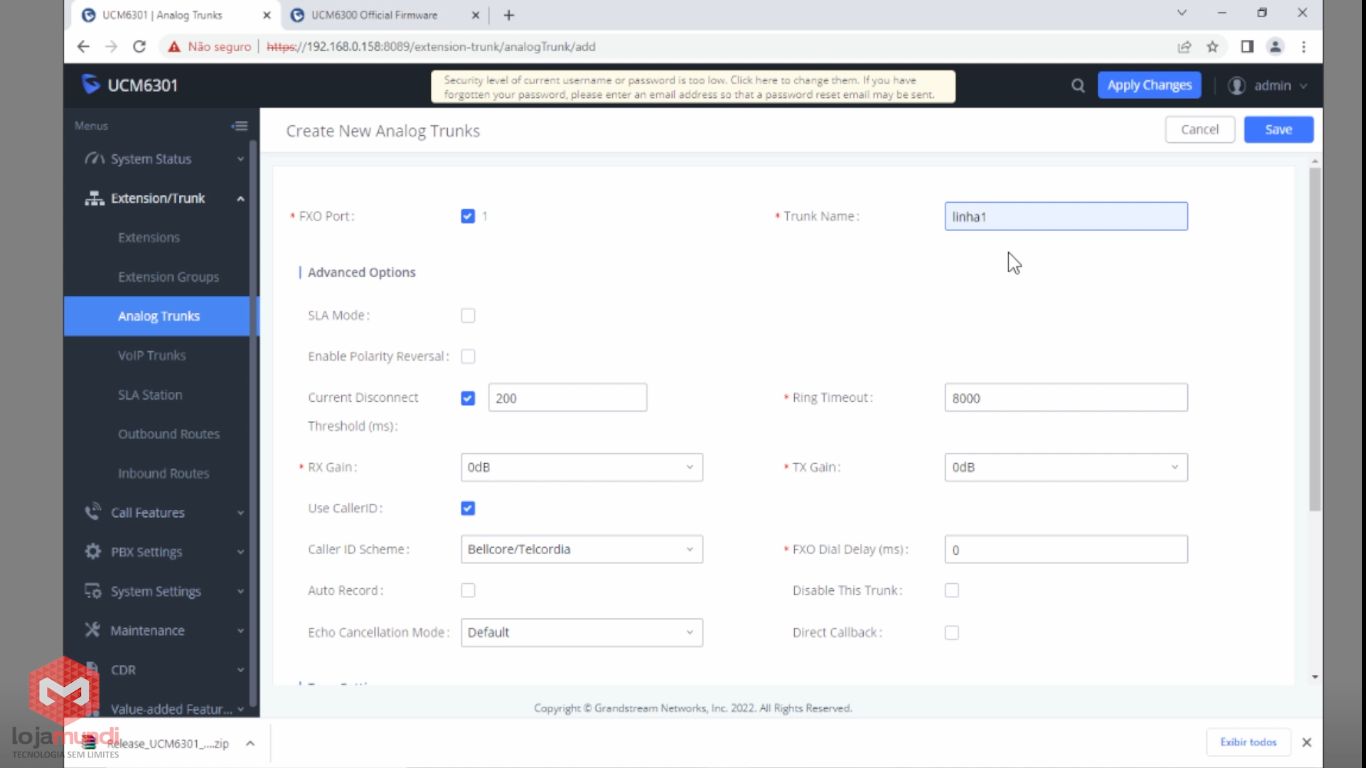This screenshot has height=768, width=1366.
Task: Bookmark this page with the star icon
Action: click(1212, 47)
